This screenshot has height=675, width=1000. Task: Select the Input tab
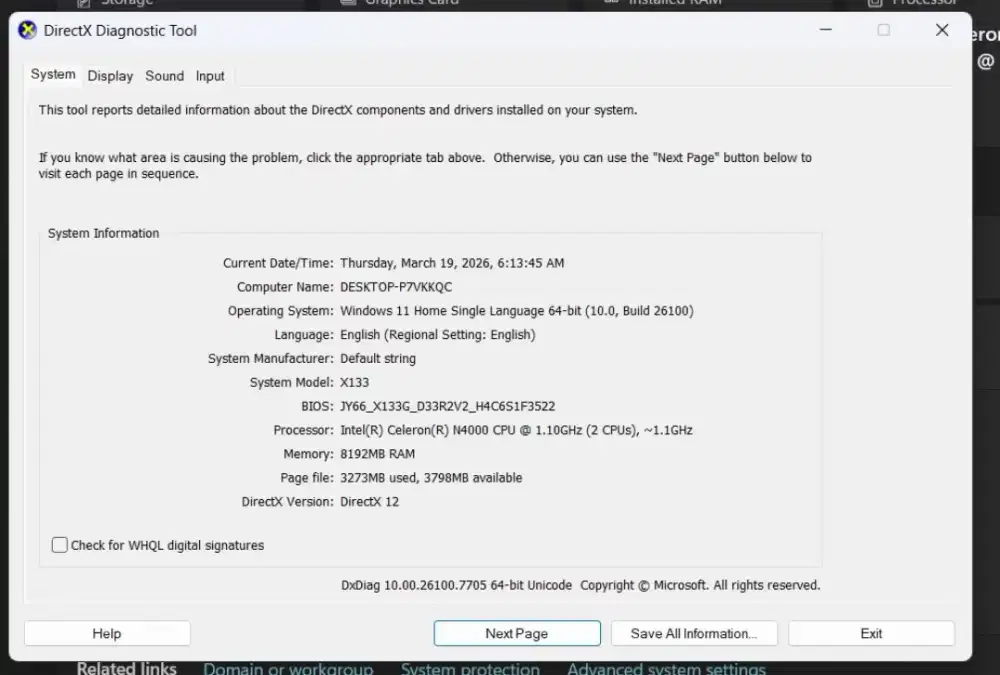[x=210, y=76]
